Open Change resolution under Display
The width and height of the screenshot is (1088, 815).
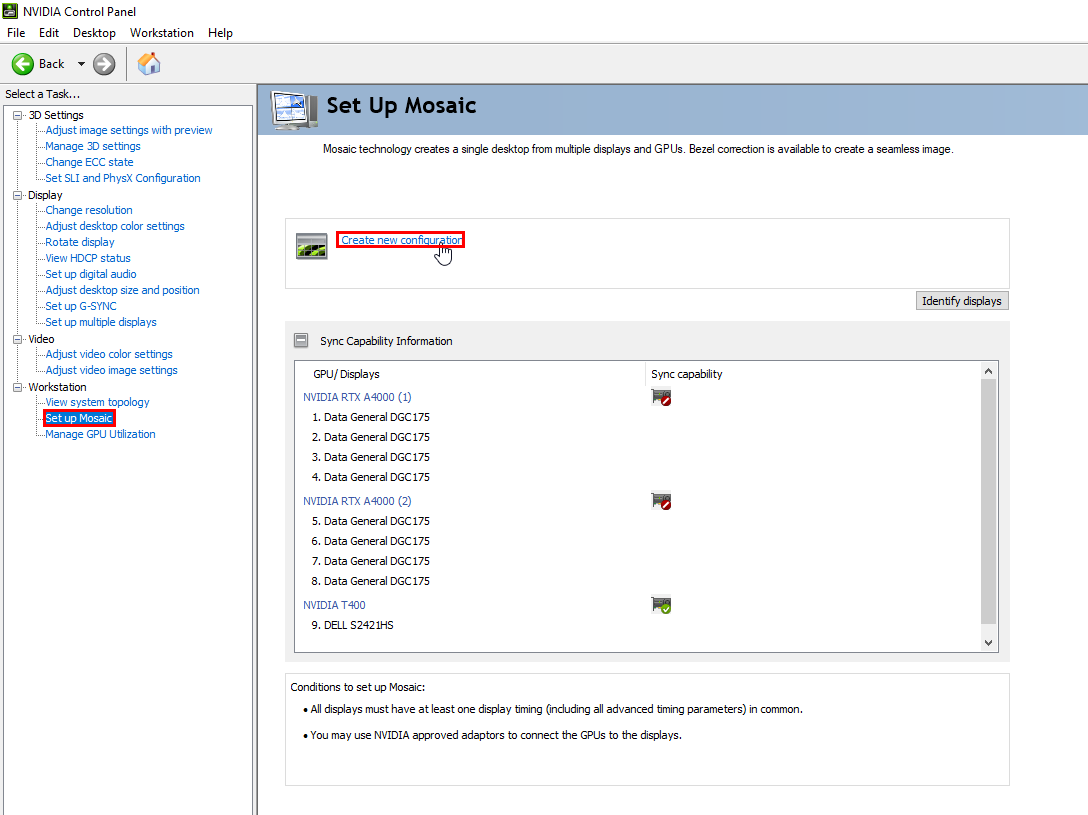pos(89,210)
